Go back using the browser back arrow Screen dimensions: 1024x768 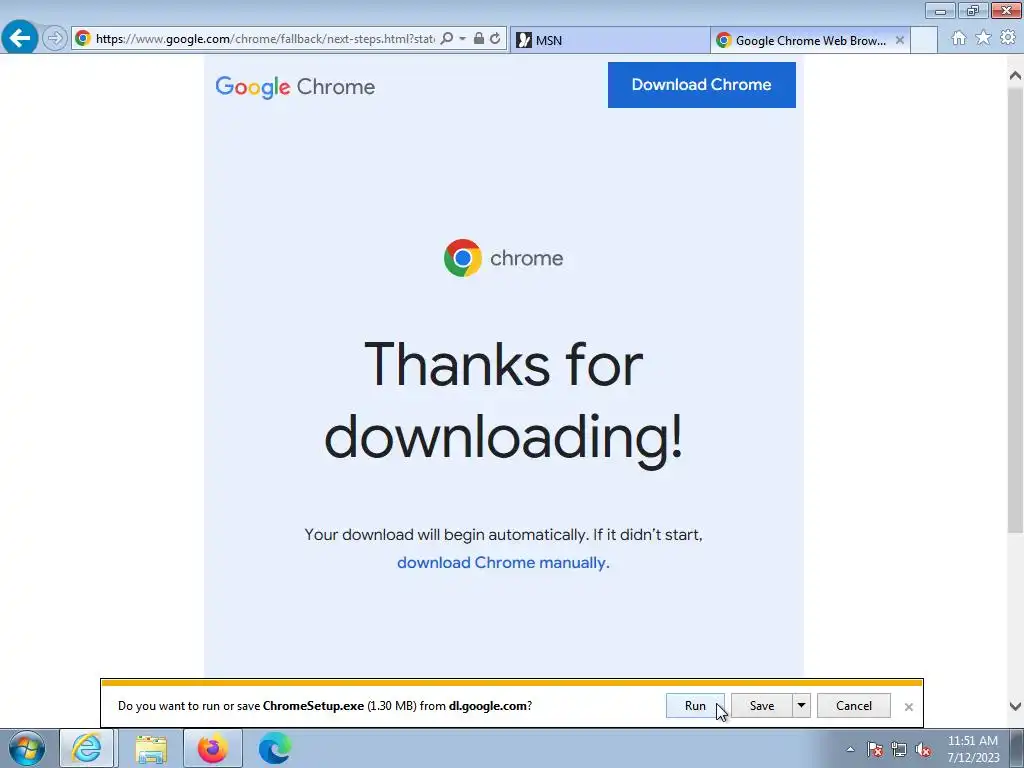tap(20, 38)
